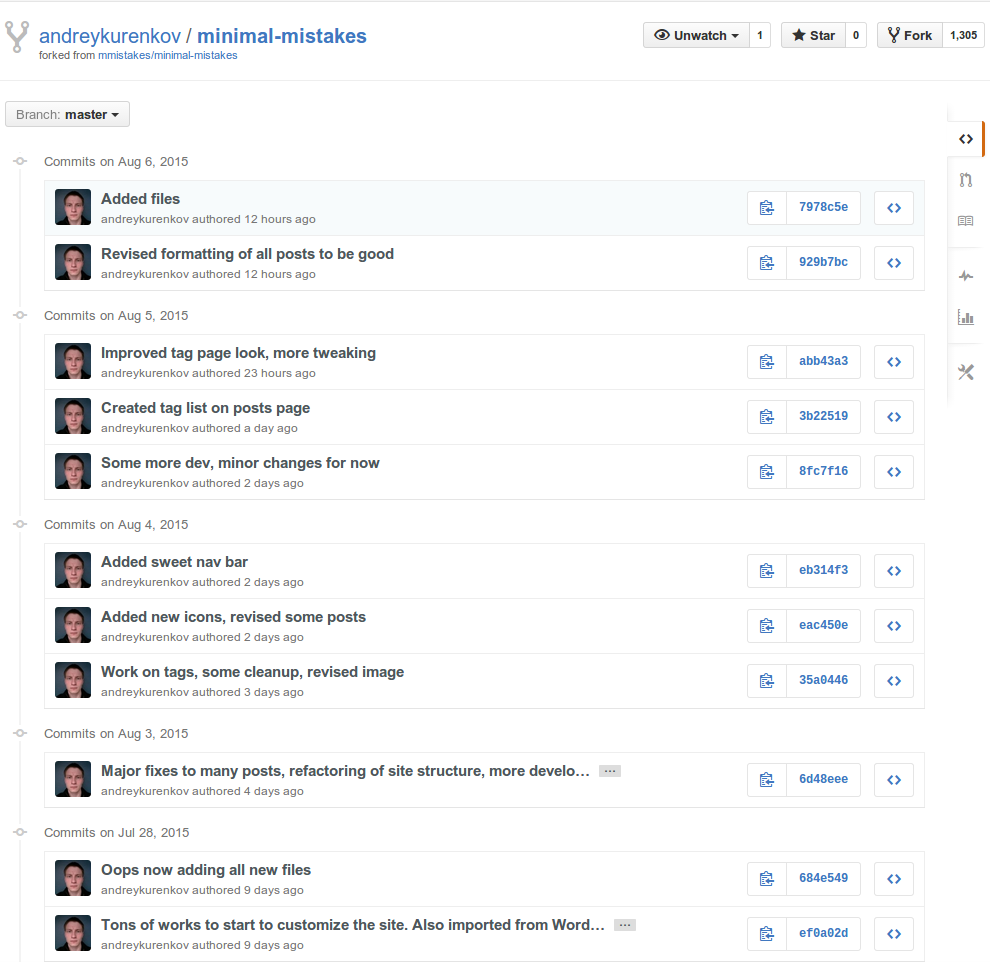Browse code at 'Some more dev' commit

(x=893, y=472)
